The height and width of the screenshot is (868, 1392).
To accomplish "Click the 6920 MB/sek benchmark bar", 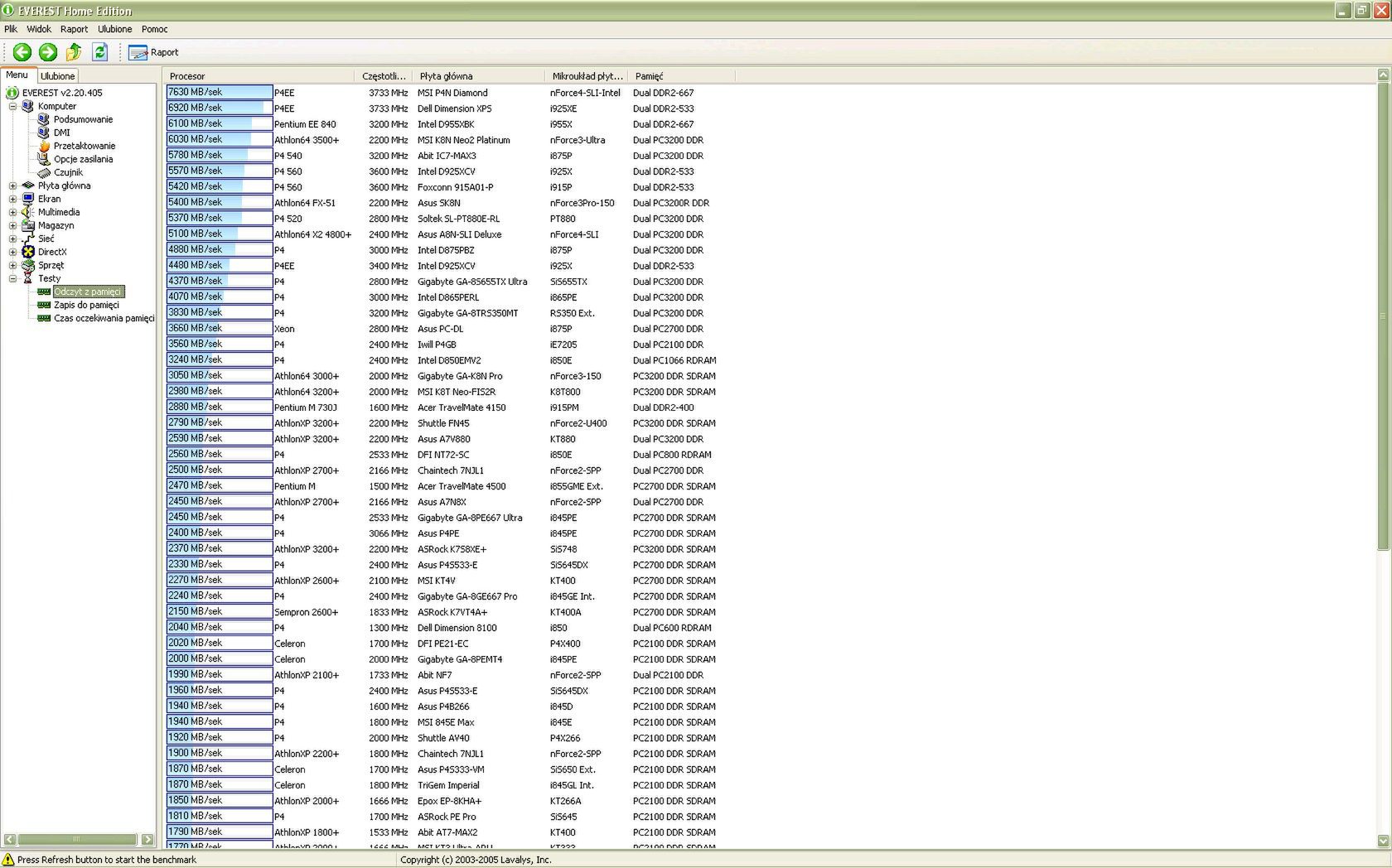I will click(220, 108).
